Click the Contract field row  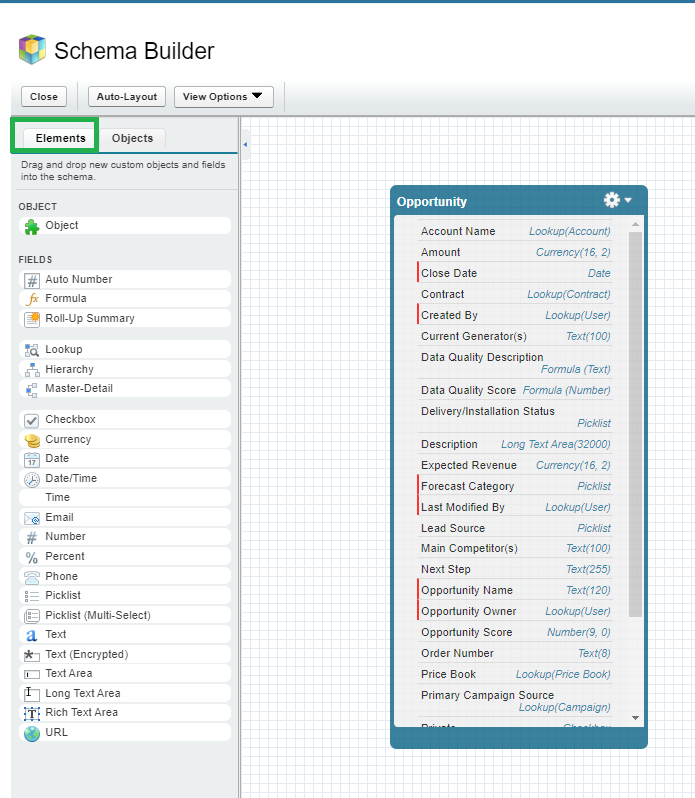[515, 294]
